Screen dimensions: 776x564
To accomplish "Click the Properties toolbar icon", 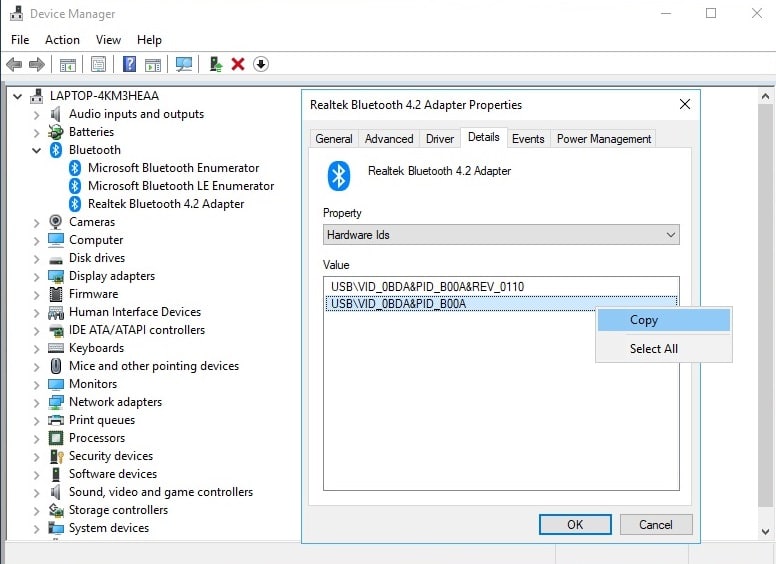I will point(98,64).
